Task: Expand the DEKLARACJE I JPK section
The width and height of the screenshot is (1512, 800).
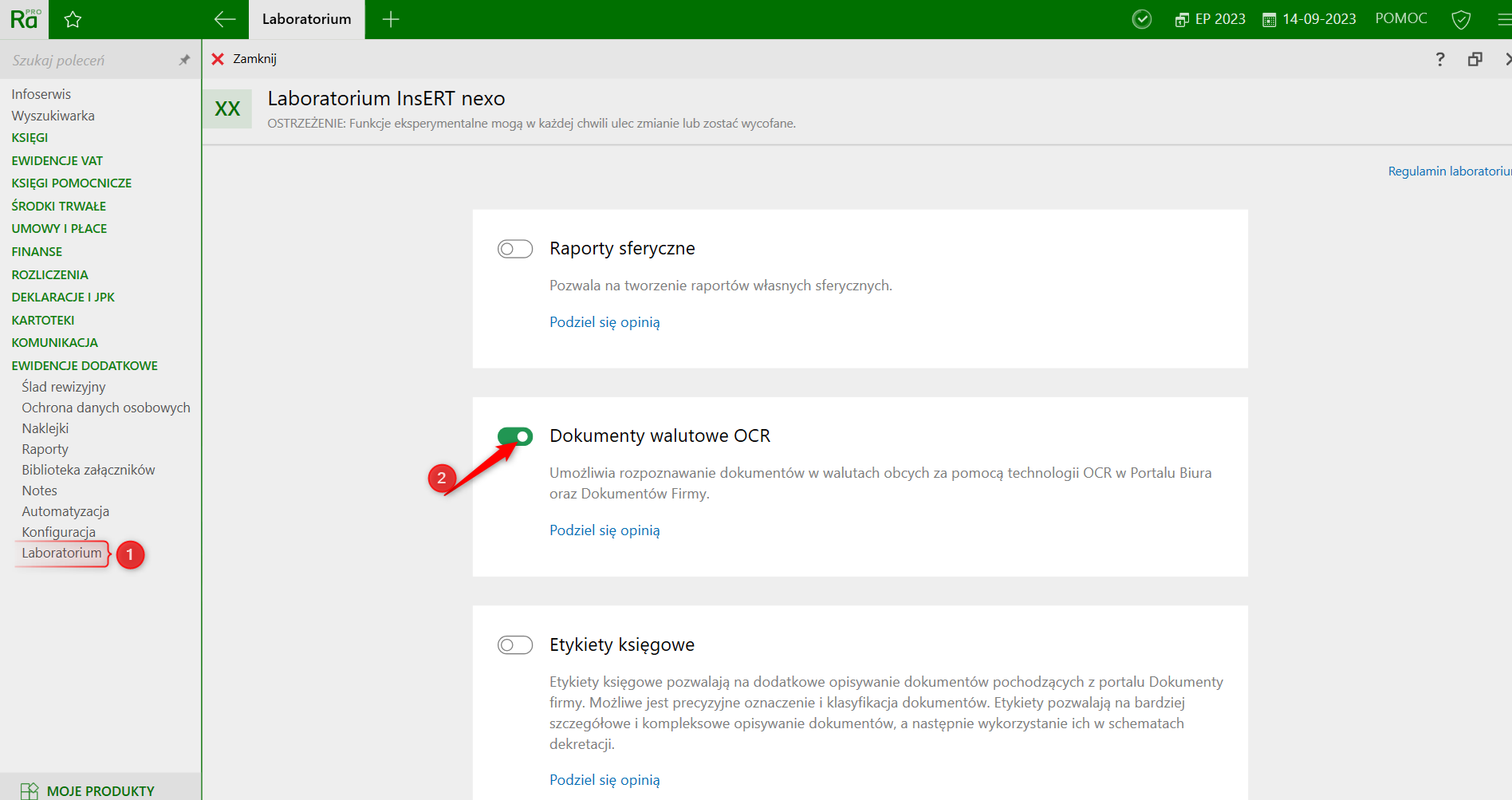Action: point(63,297)
